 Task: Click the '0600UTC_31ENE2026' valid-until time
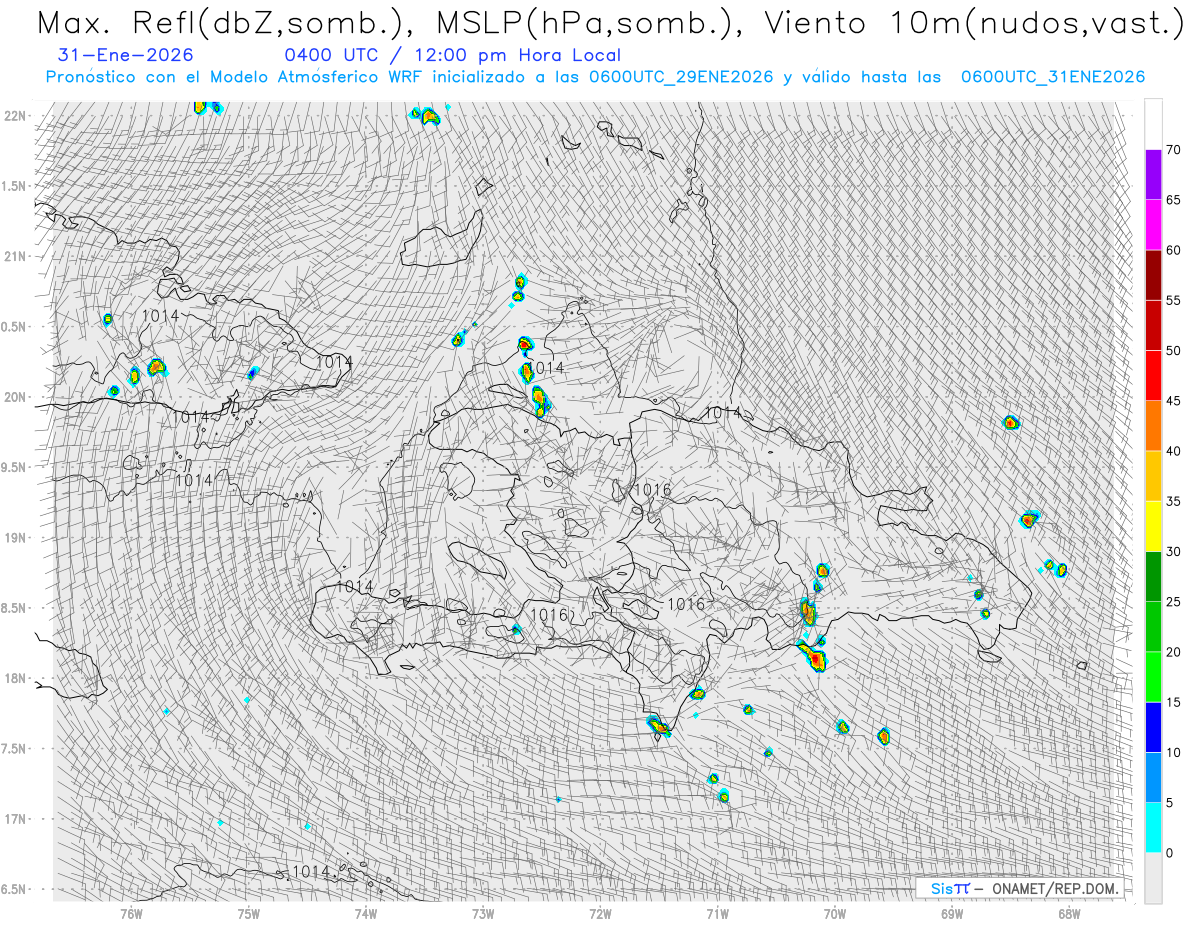[x=1053, y=77]
